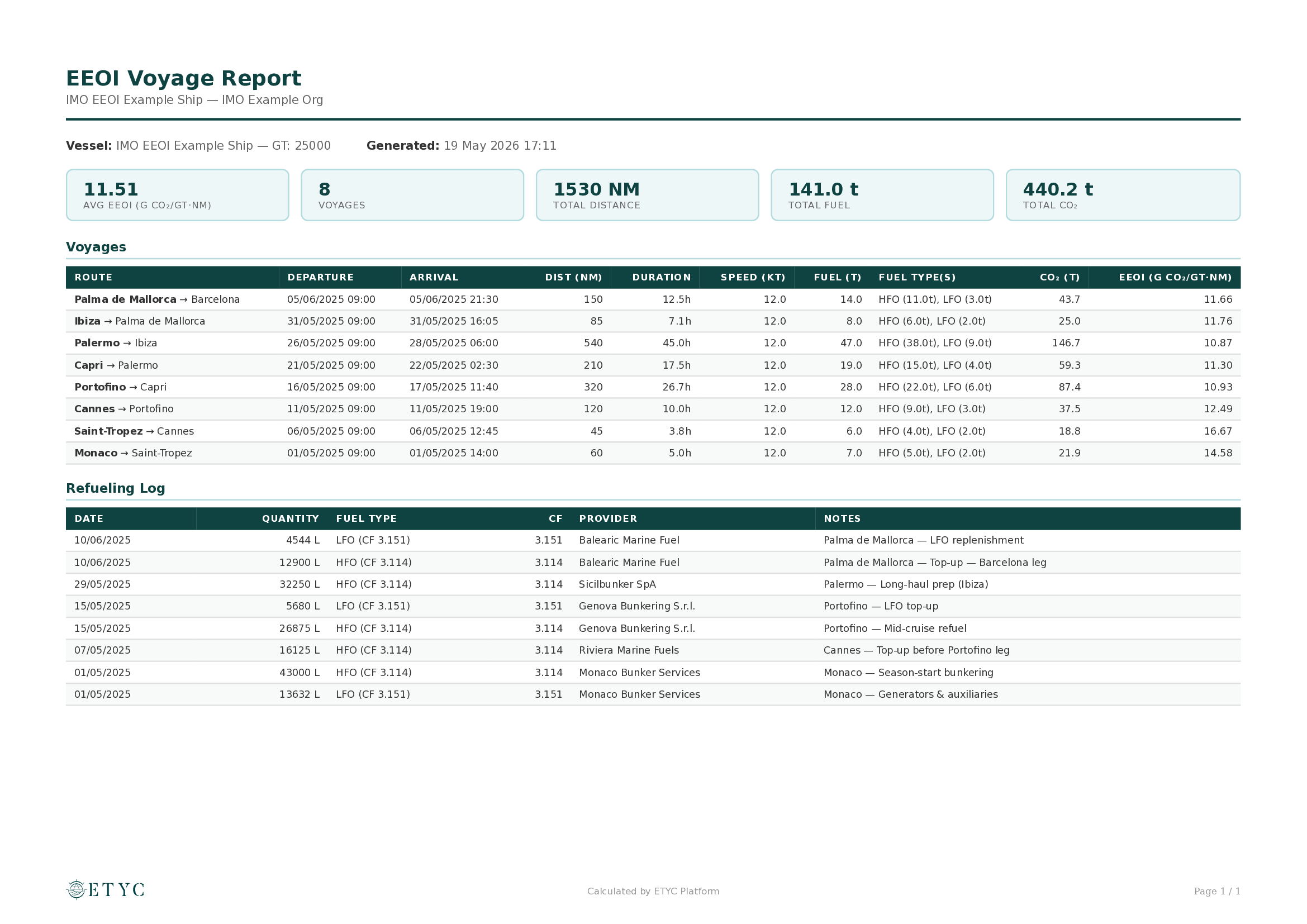Click the EEOI Voyage Report title
The width and height of the screenshot is (1307, 924).
tap(183, 79)
